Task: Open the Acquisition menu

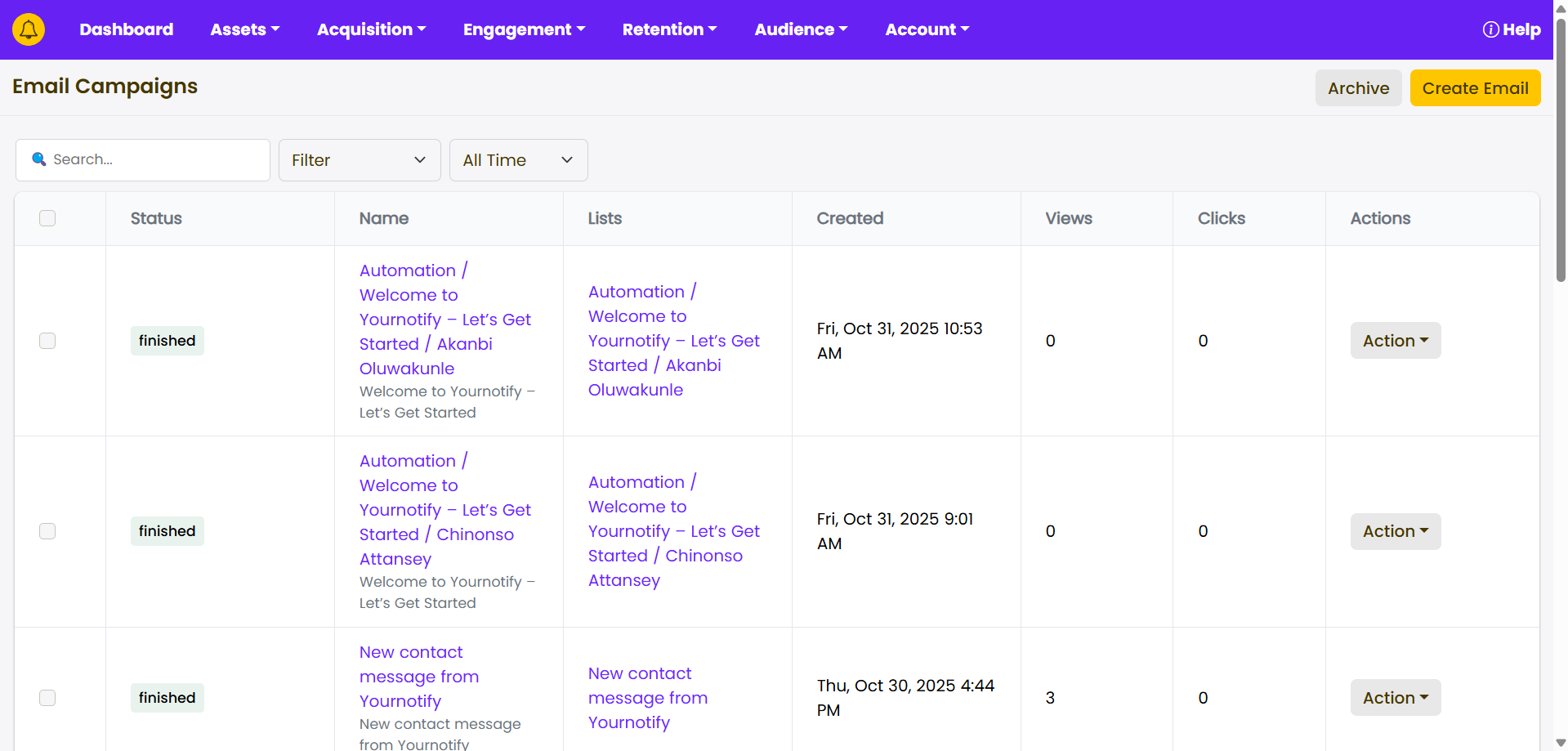Action: 371,29
